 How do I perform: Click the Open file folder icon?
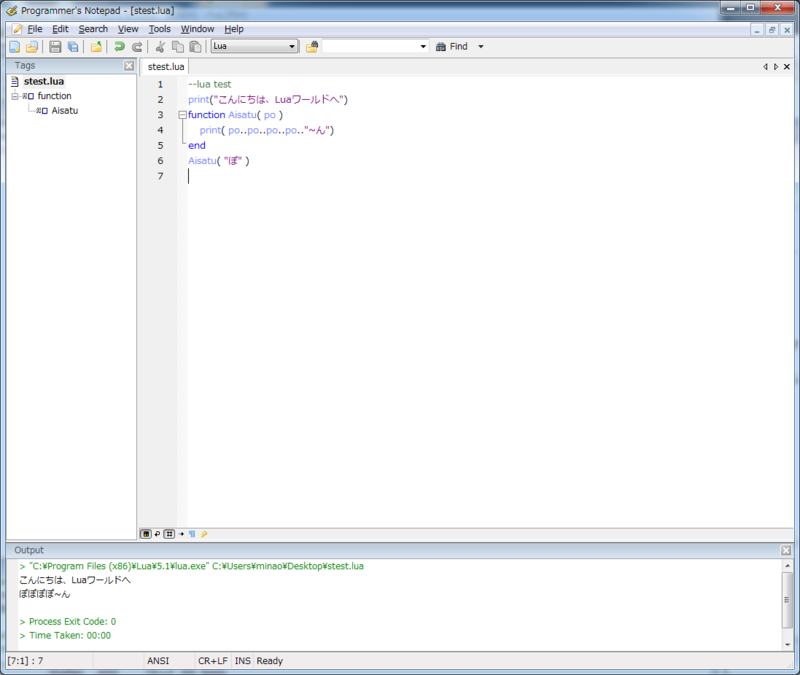click(32, 47)
